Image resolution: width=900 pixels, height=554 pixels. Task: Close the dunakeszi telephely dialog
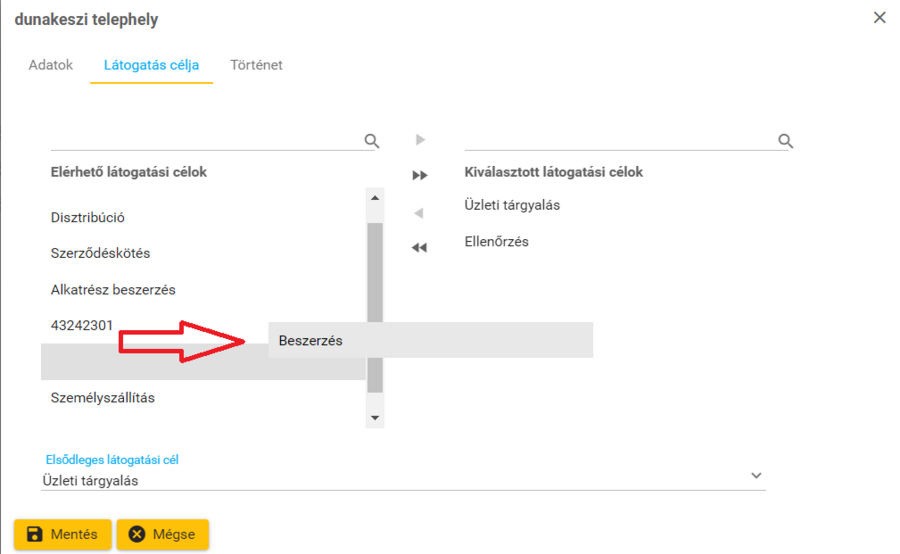coord(880,18)
